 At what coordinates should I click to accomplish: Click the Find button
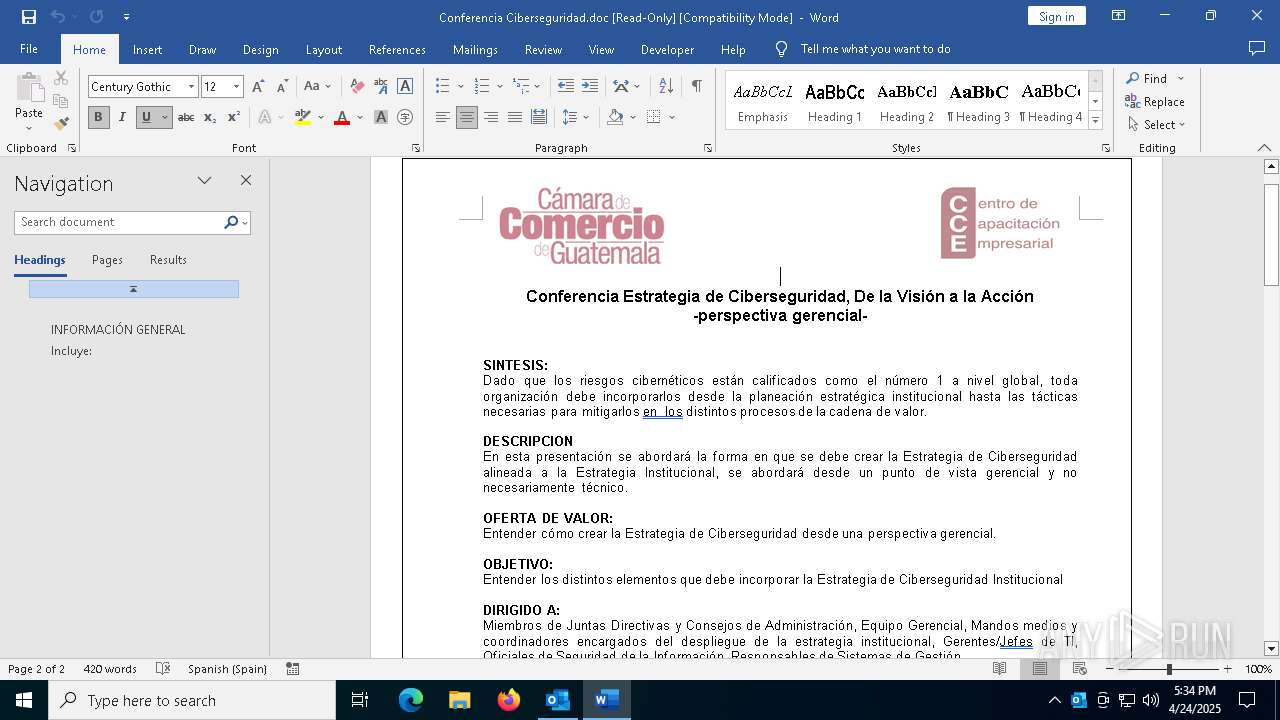[1147, 79]
